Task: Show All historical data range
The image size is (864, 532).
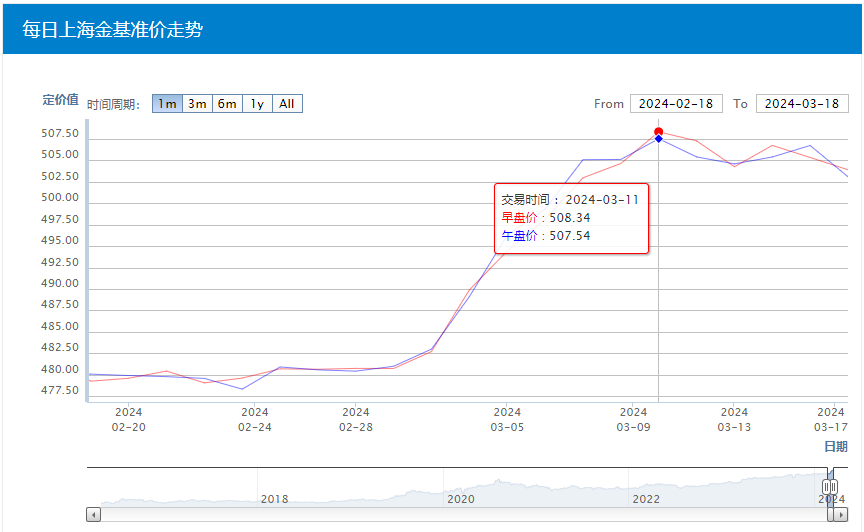Action: click(x=287, y=104)
